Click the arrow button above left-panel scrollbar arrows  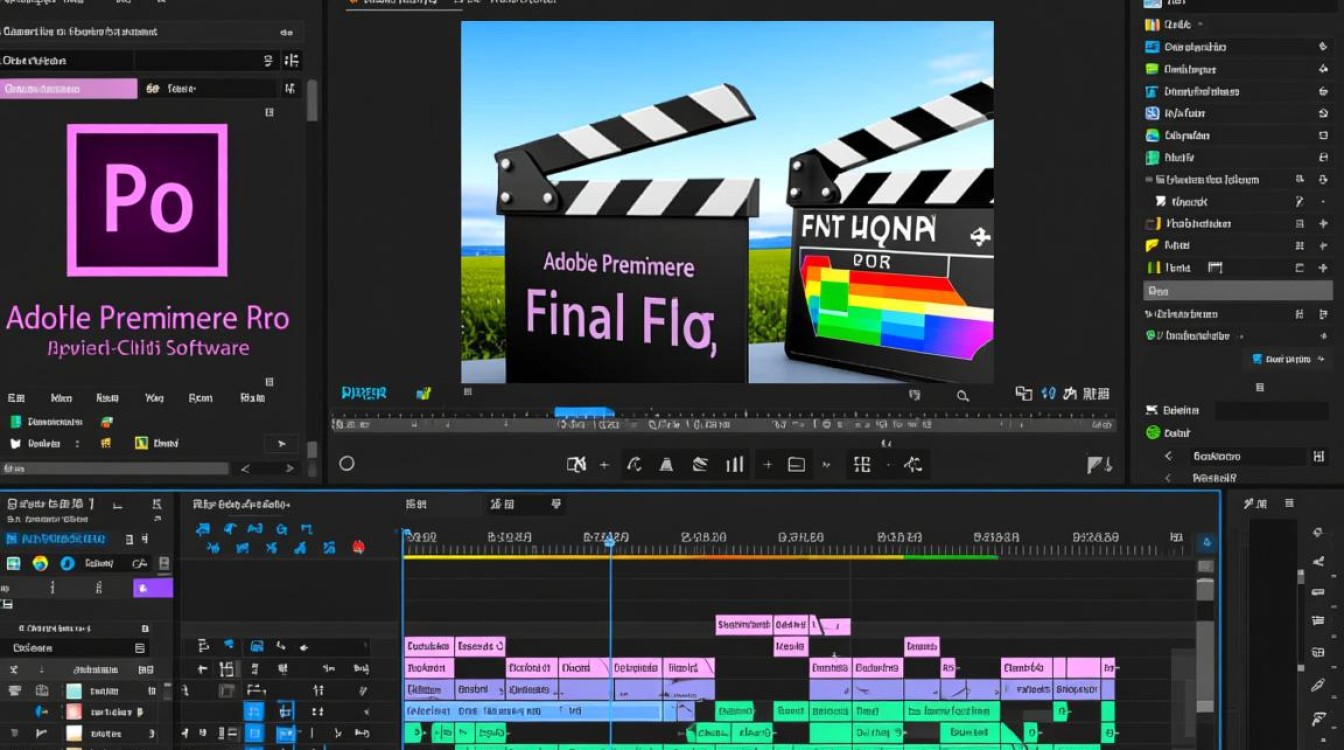click(x=281, y=444)
